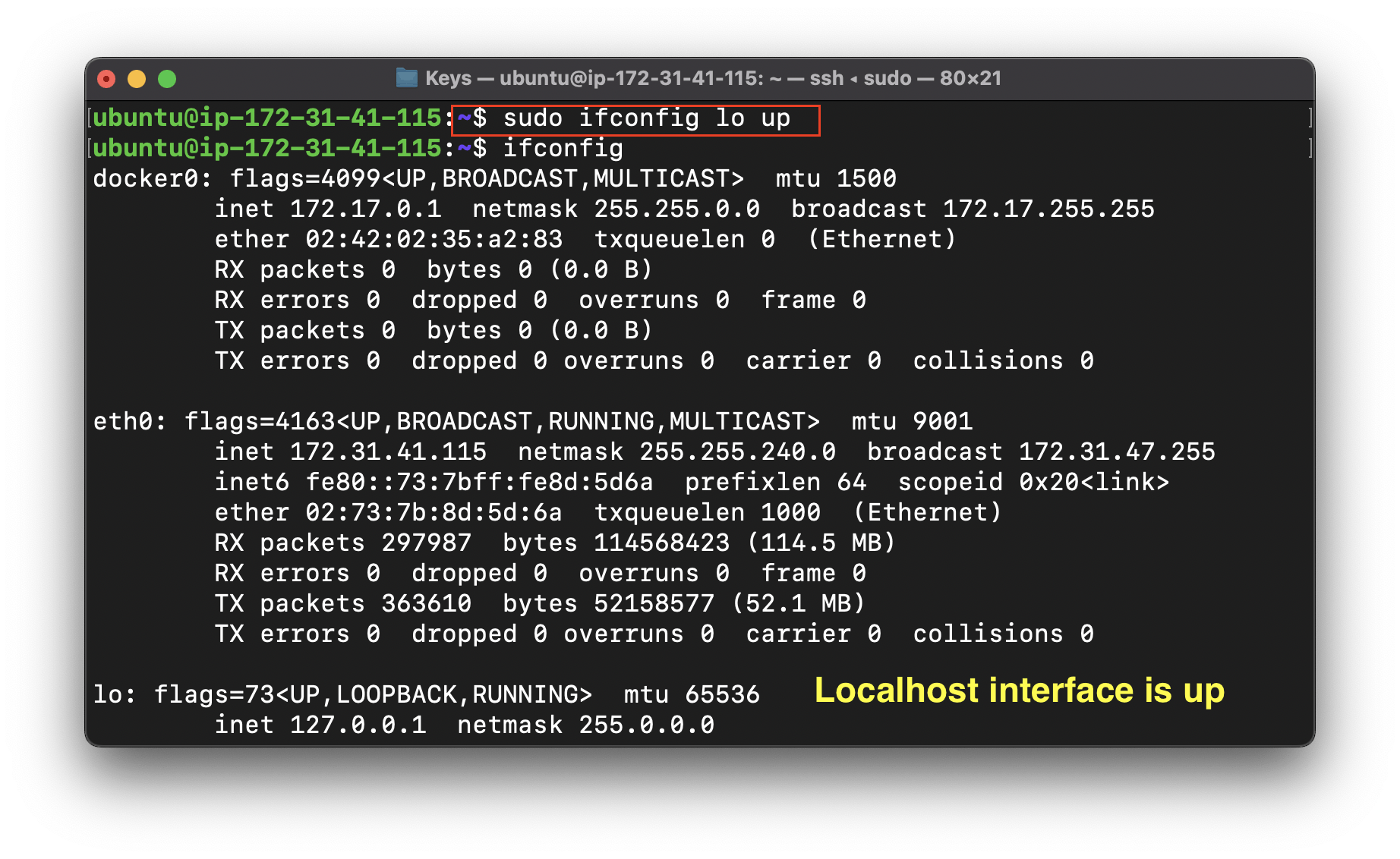Click 'txqueuelen 1000' value
Screen dimensions: 1400x859
(x=707, y=513)
